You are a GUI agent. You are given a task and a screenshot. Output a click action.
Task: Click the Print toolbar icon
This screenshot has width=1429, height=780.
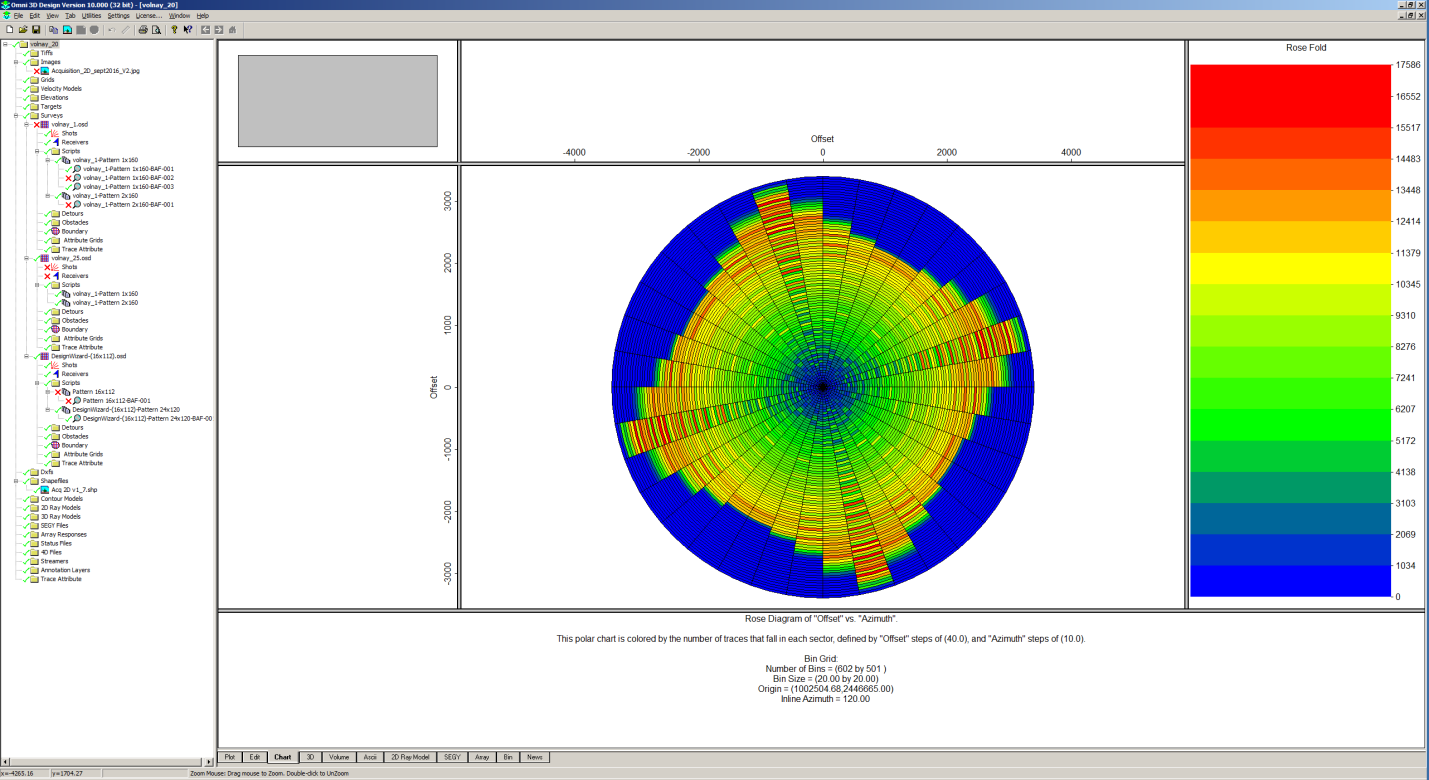pyautogui.click(x=143, y=30)
